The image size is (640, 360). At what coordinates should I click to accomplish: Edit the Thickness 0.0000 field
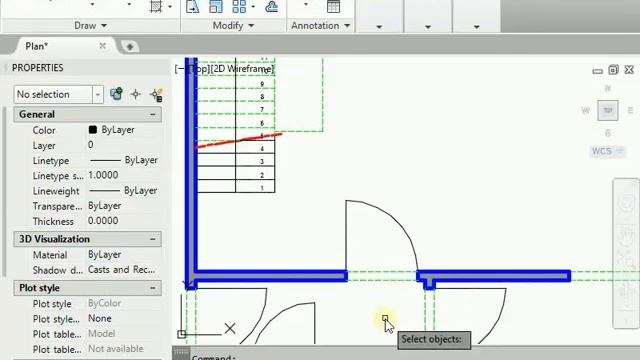103,221
